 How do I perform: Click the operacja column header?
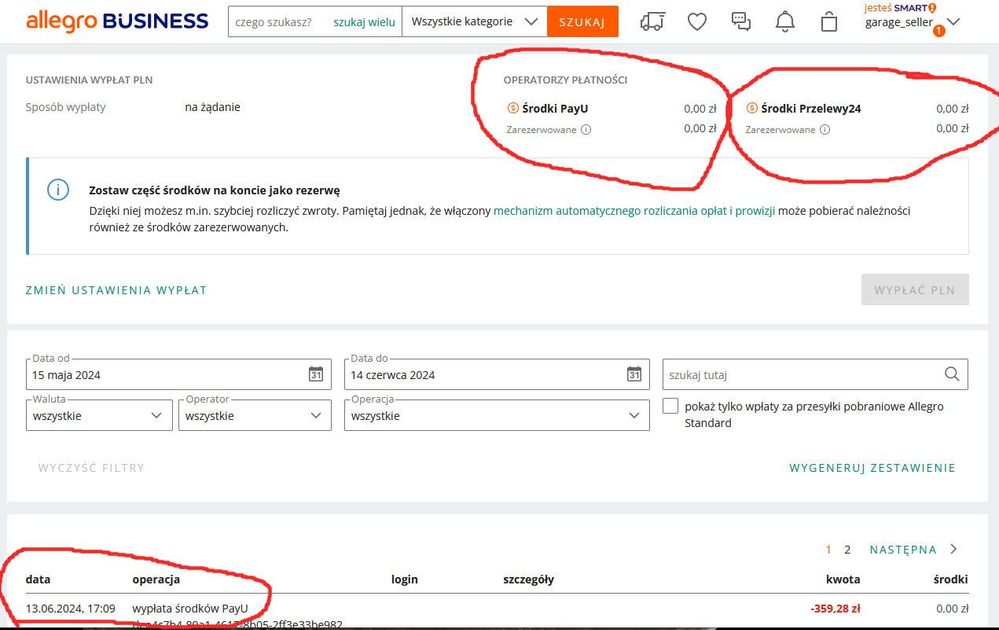[156, 579]
